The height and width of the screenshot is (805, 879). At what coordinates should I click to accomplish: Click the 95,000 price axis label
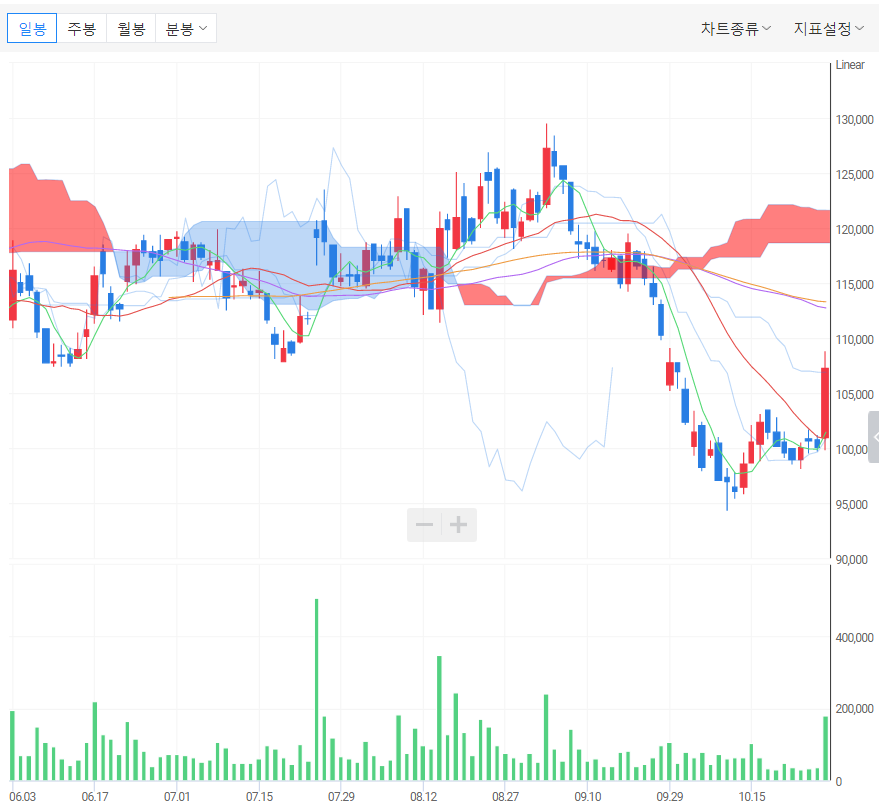click(x=852, y=504)
